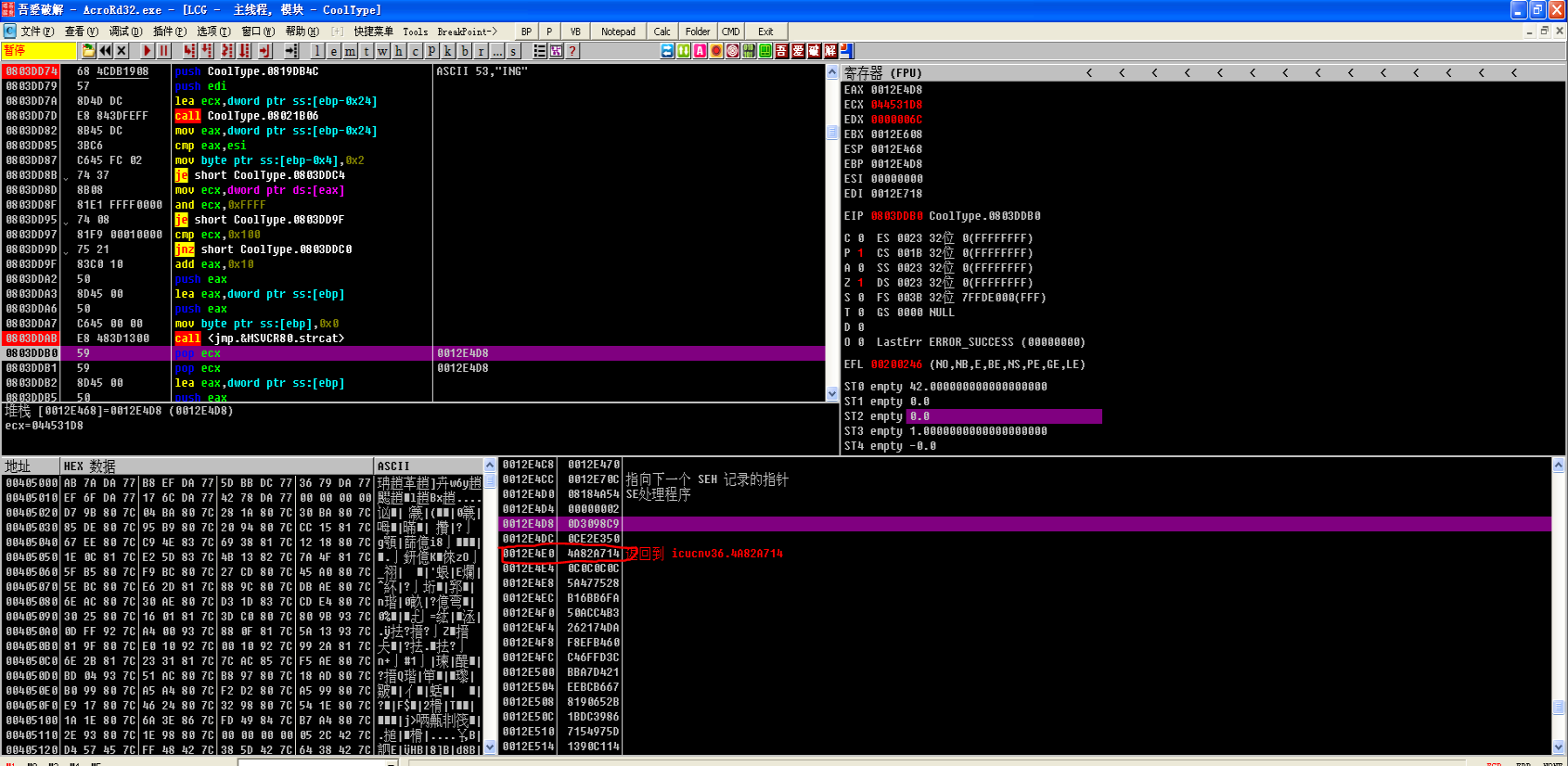
Task: Open the Tools menu
Action: (x=415, y=32)
